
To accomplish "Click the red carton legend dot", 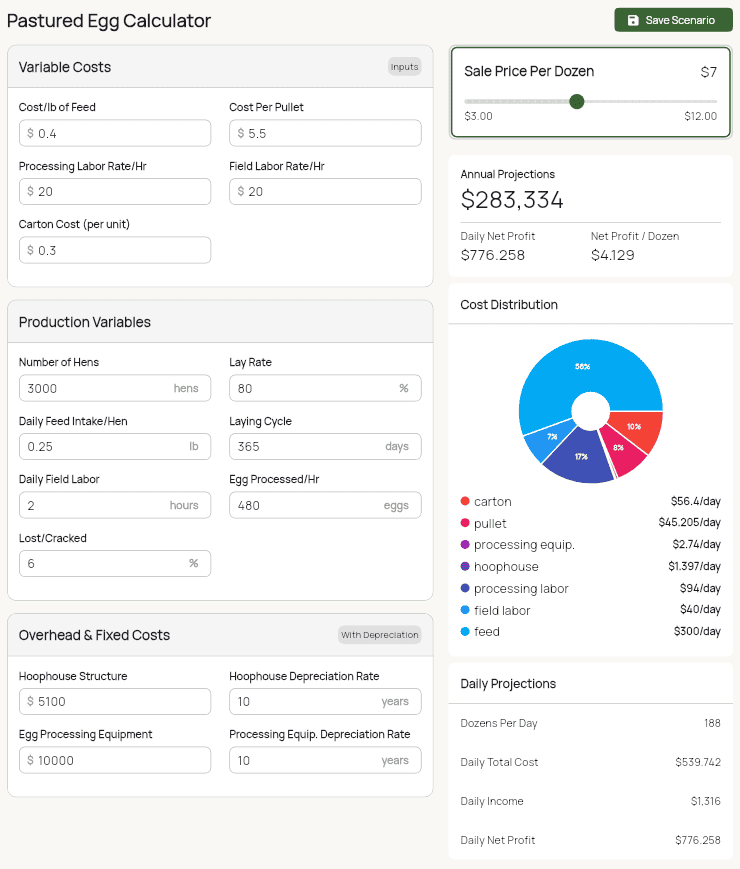I will pyautogui.click(x=465, y=502).
